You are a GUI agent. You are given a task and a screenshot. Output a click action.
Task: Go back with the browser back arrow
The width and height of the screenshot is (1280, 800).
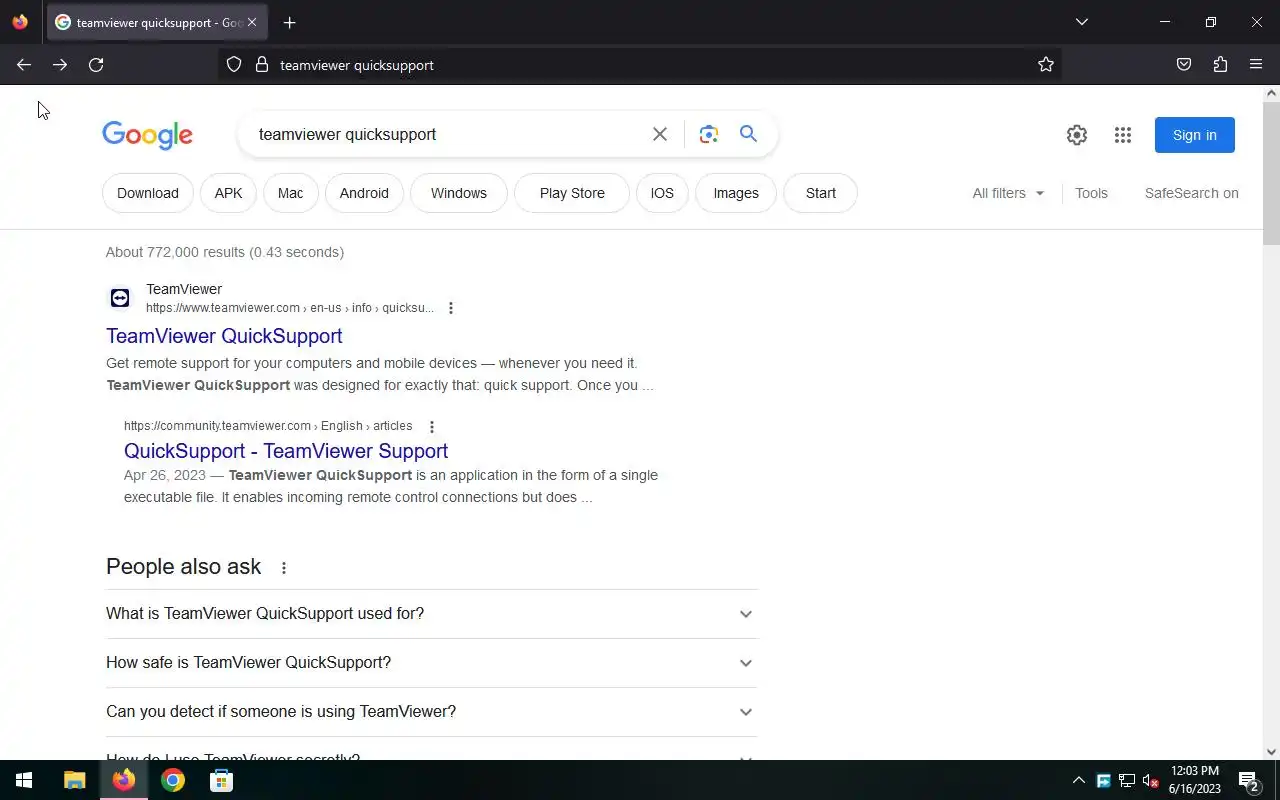click(24, 65)
